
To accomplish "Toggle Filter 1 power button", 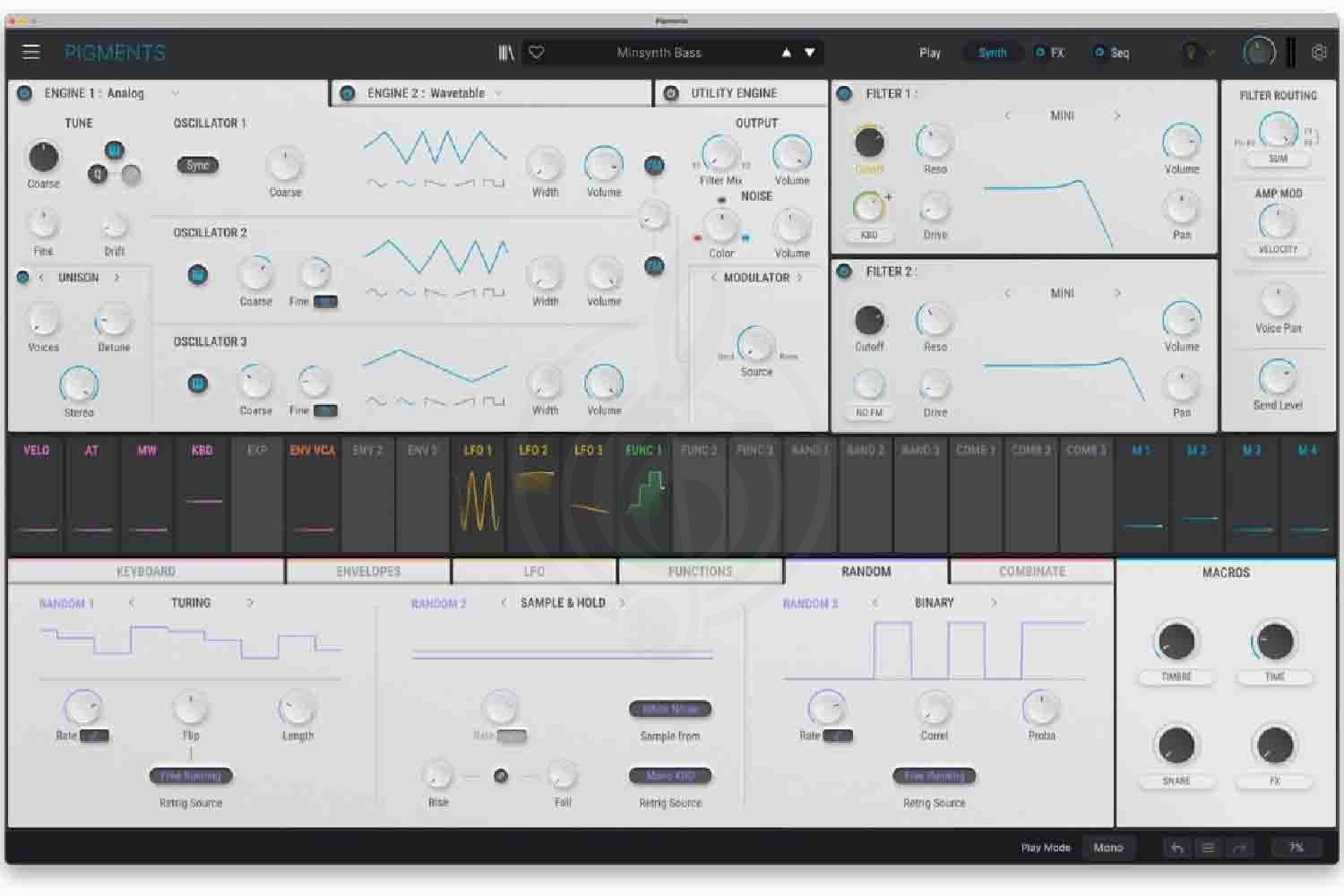I will coord(844,93).
